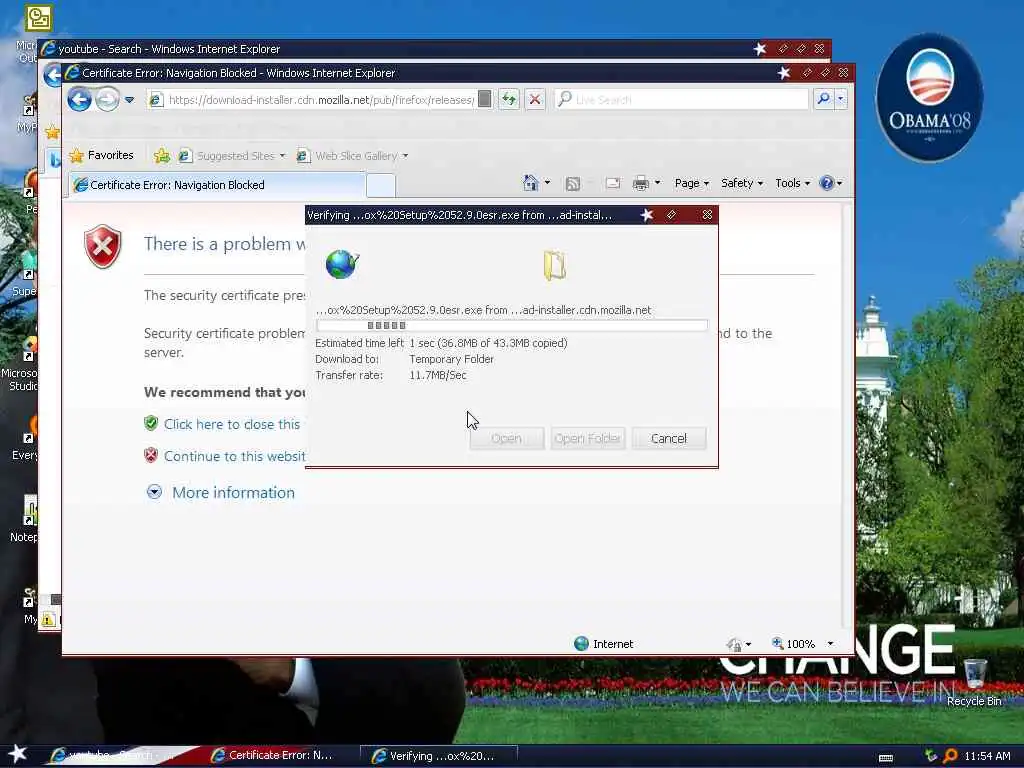The height and width of the screenshot is (768, 1024).
Task: Open the Favorites star button
Action: tap(101, 155)
